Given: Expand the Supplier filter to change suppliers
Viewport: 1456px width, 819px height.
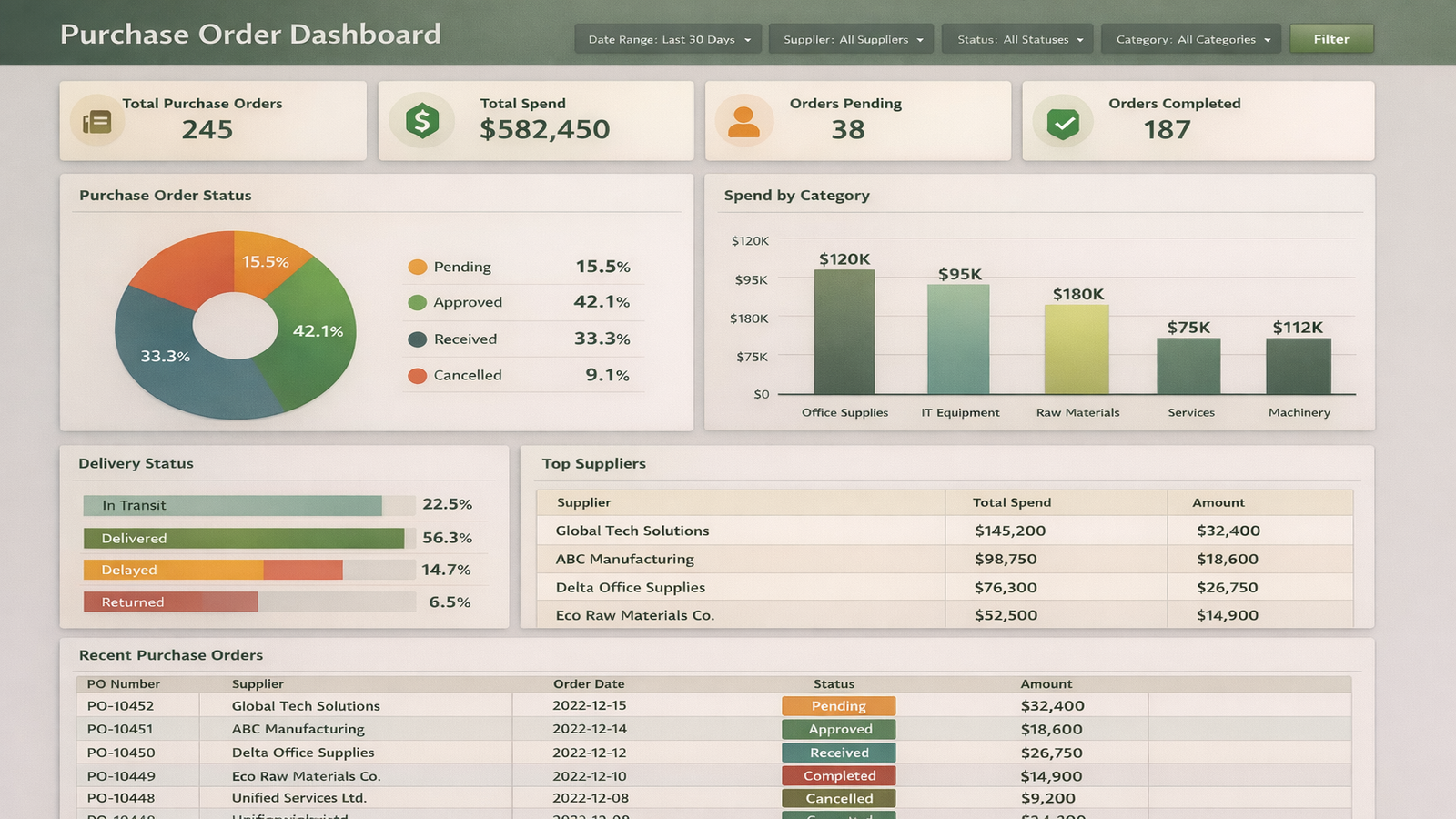Looking at the screenshot, I should (850, 38).
